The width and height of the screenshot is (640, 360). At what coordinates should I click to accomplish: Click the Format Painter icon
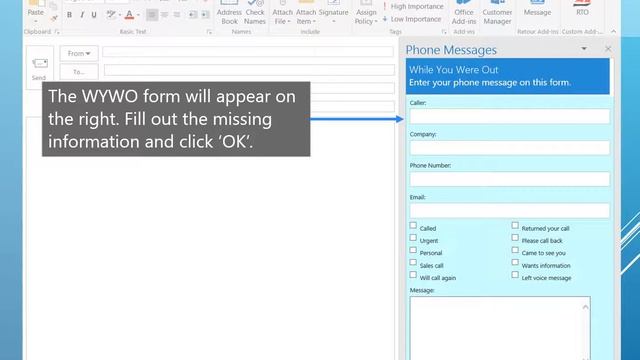pos(54,18)
